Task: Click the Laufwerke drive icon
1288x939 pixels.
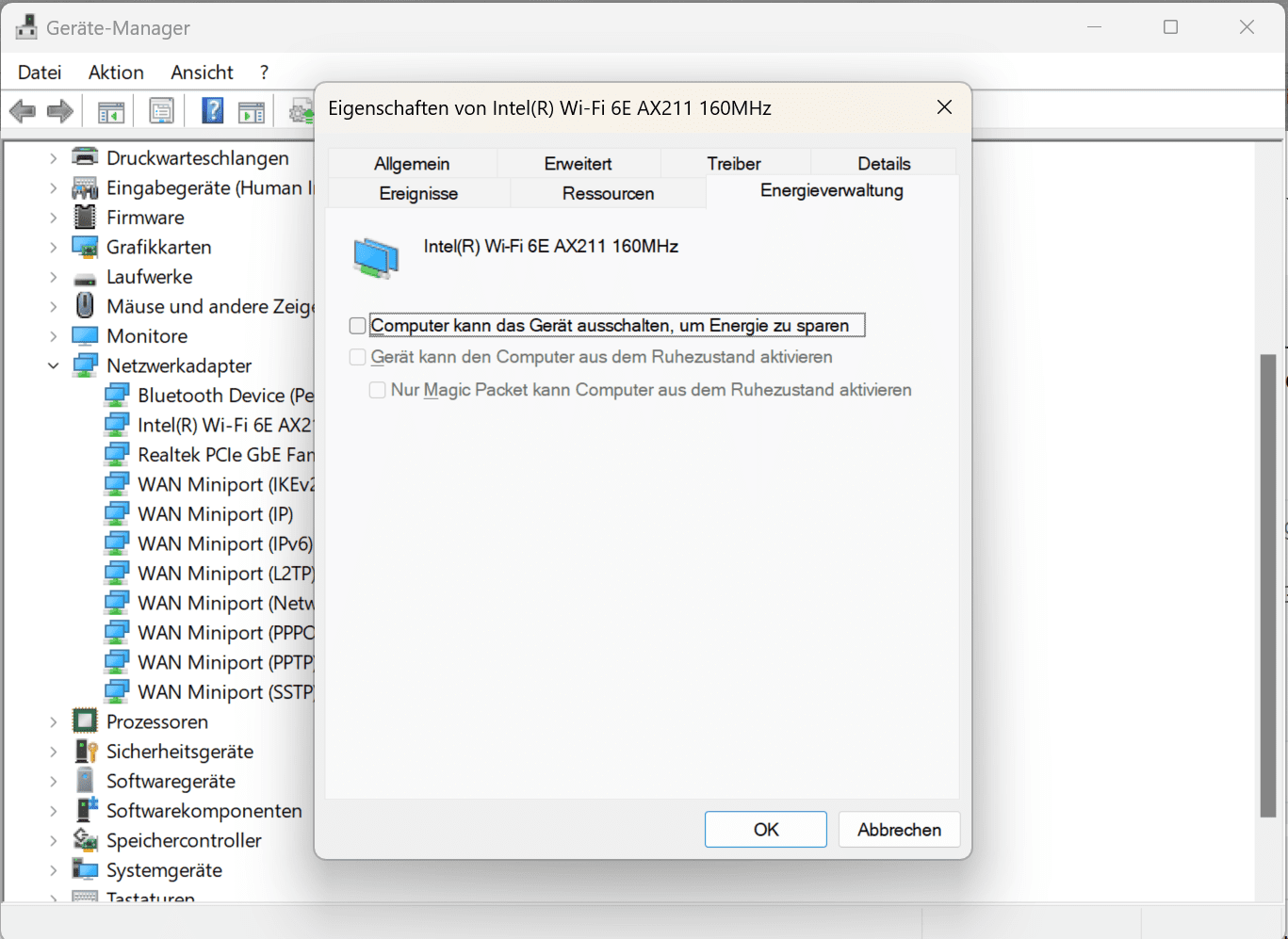Action: coord(85,279)
